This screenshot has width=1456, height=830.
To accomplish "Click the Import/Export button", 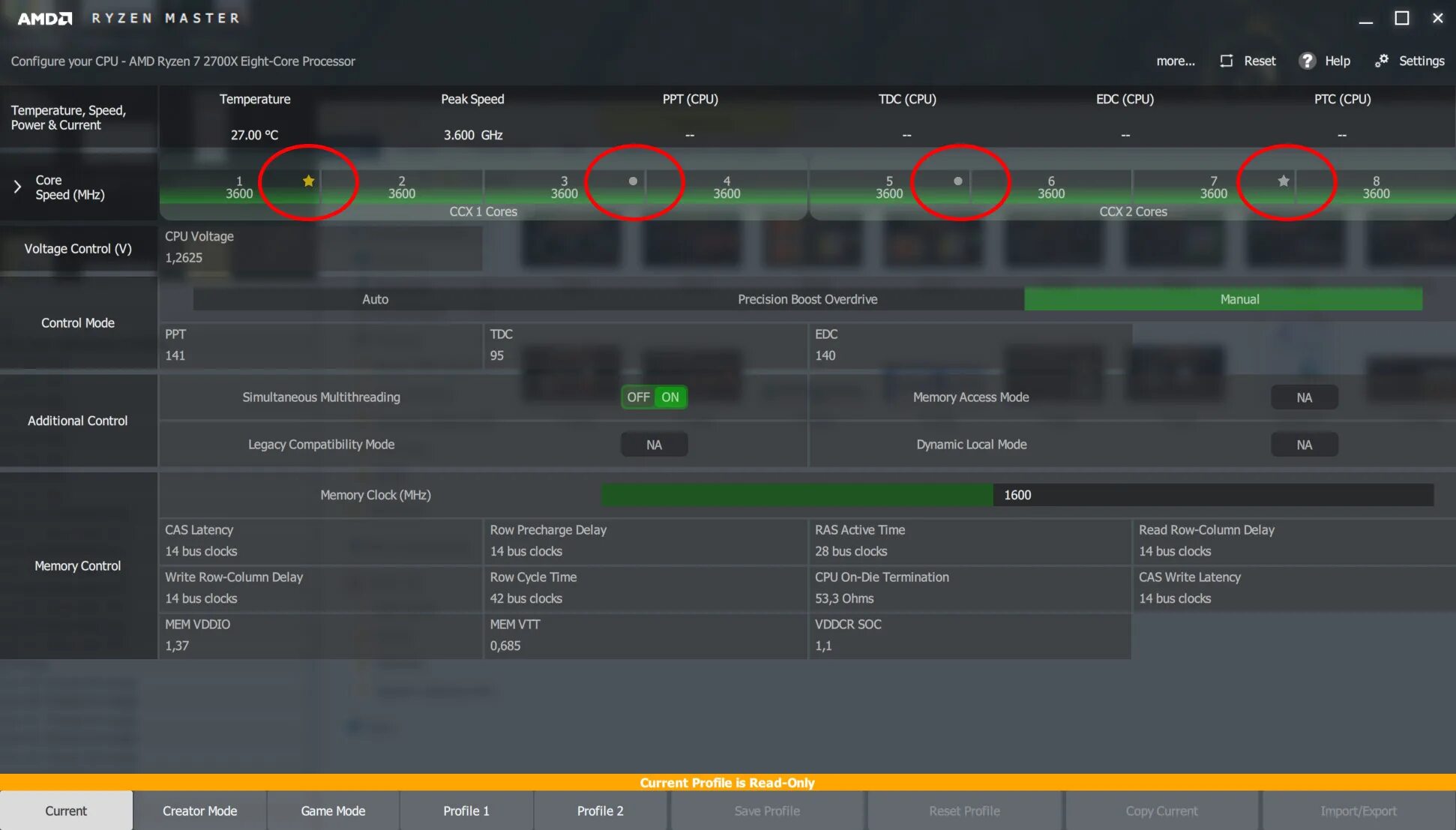I will [1358, 811].
